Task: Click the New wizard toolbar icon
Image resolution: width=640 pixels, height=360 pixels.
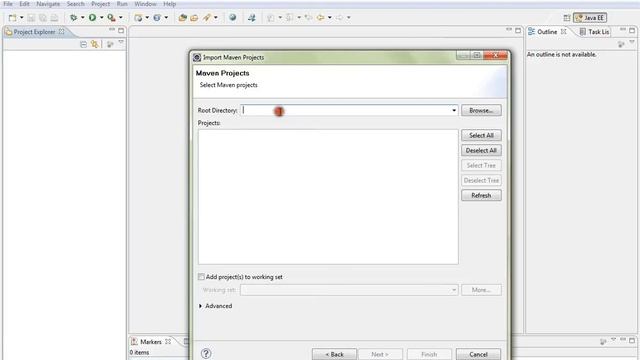Action: (13, 18)
